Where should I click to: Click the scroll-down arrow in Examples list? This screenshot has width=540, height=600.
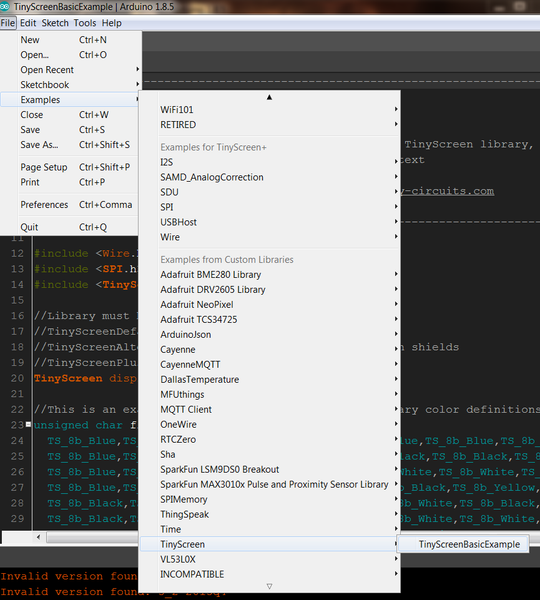pos(269,586)
